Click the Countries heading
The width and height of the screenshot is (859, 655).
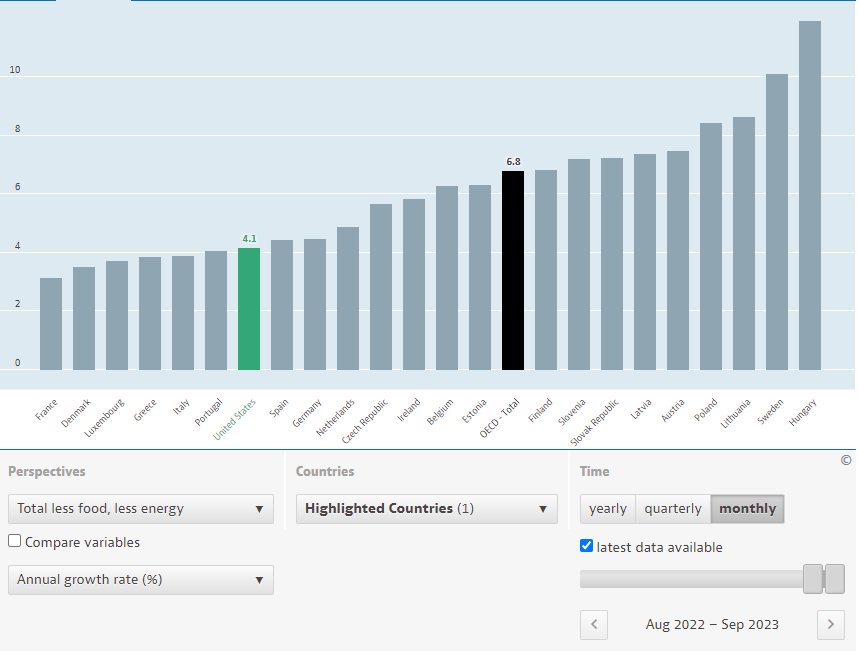click(326, 473)
